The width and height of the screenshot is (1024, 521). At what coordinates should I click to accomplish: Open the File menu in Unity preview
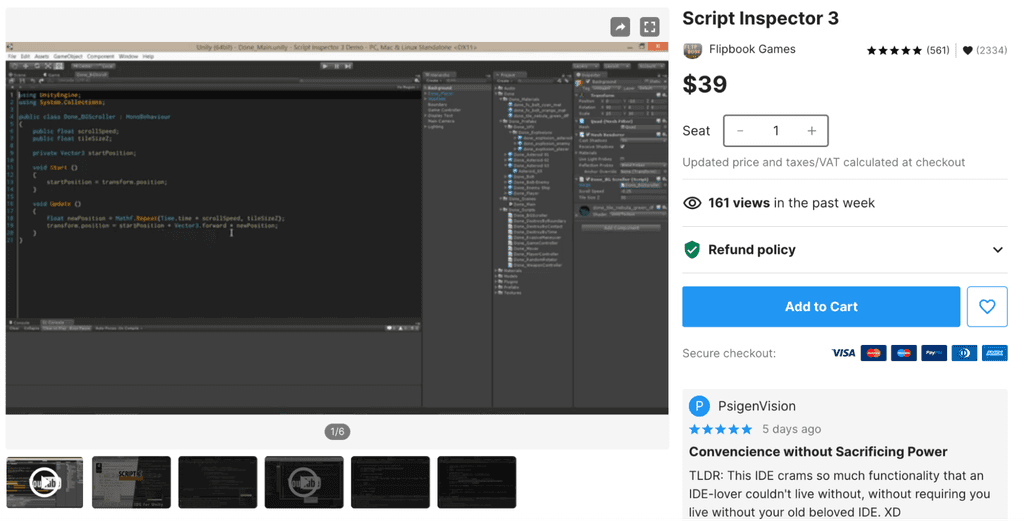[12, 56]
